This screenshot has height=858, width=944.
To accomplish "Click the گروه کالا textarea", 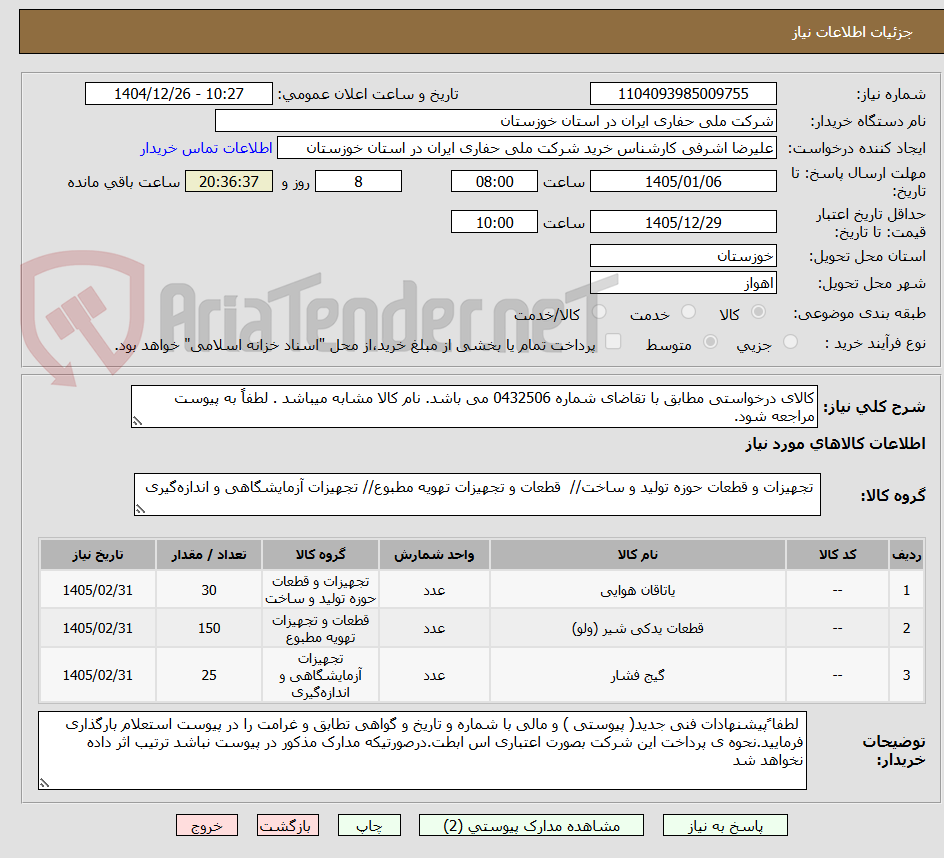I will tap(477, 494).
